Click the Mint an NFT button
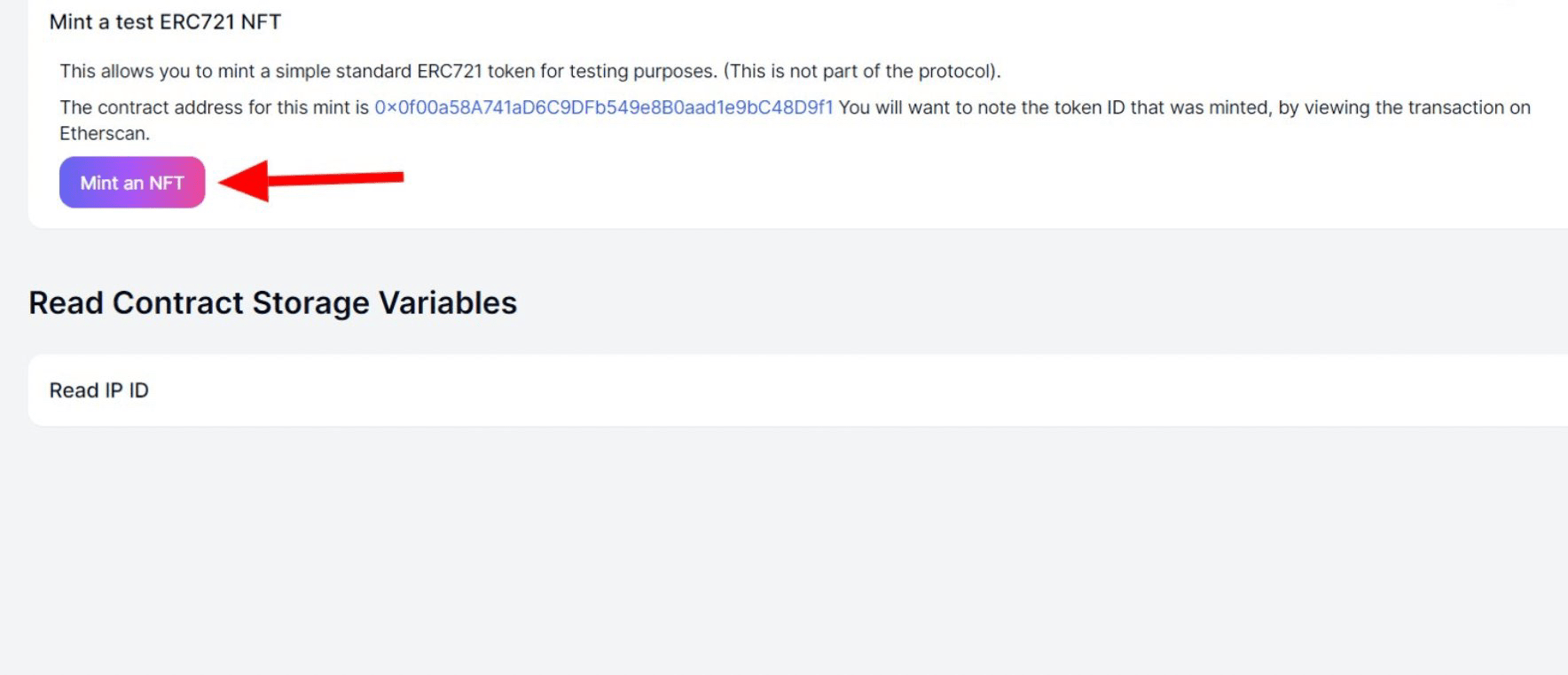 [132, 183]
